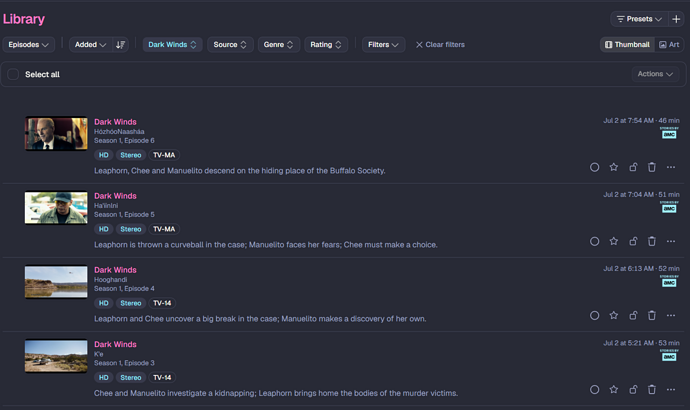The image size is (690, 410).
Task: Click TV-14 rating tag on Episode 4
Action: click(162, 303)
